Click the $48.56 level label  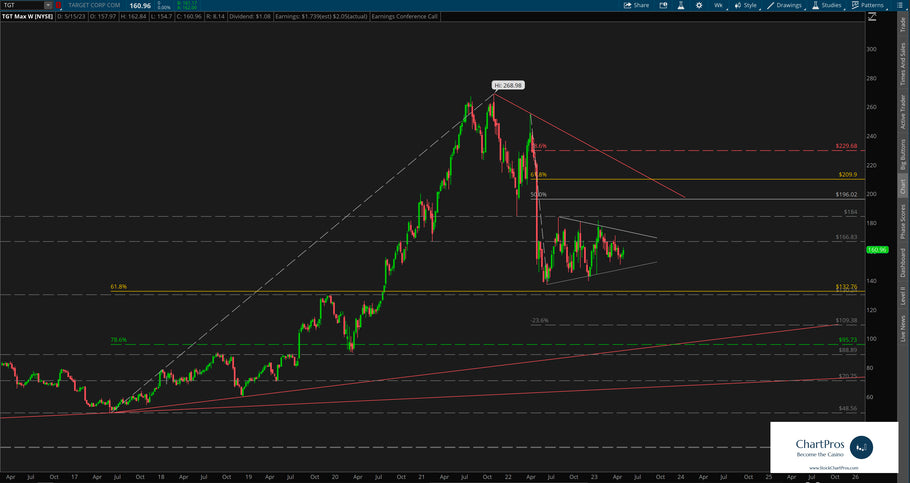[x=848, y=408]
